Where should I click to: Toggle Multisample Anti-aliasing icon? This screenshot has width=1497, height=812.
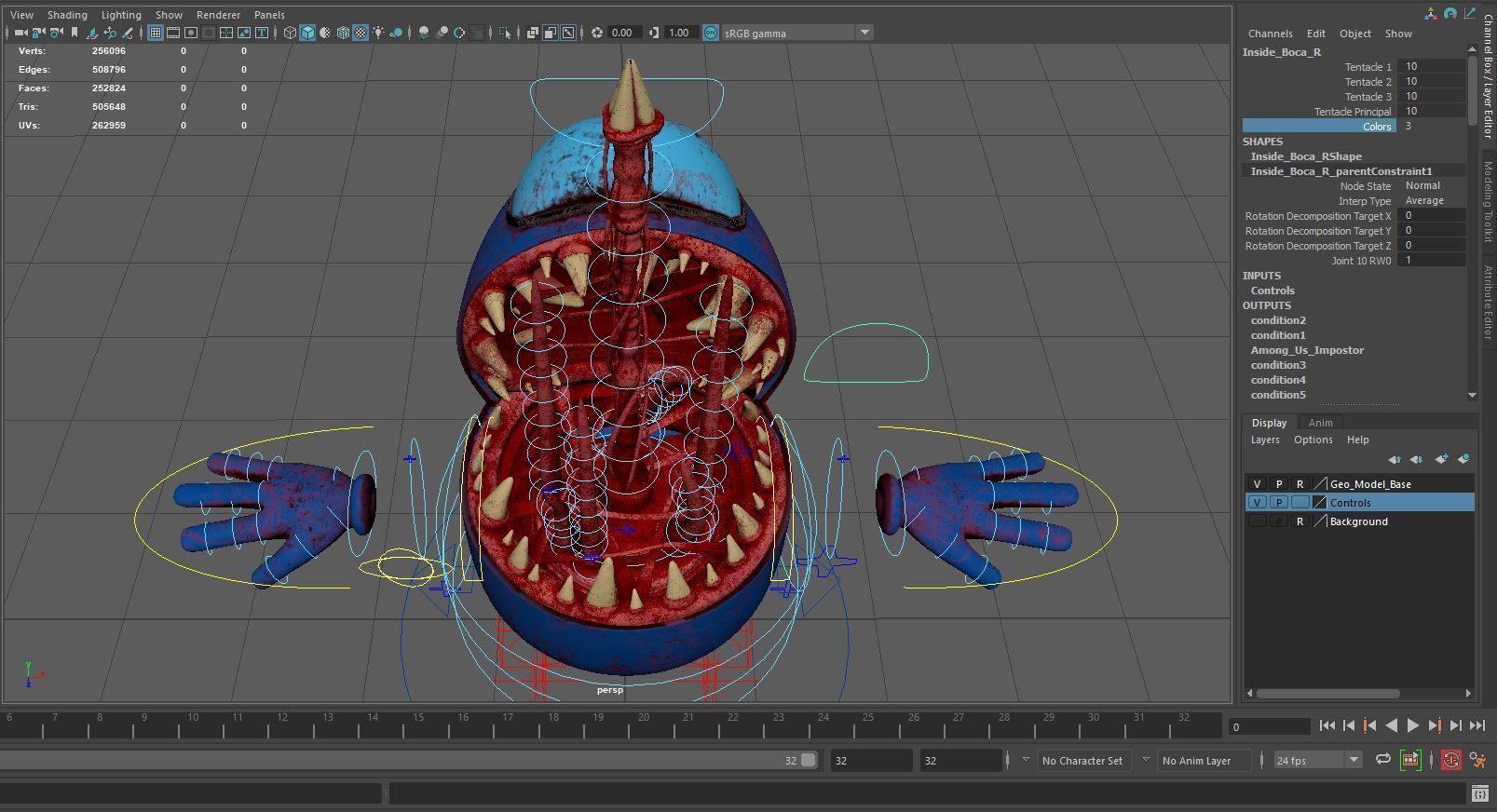tap(459, 33)
